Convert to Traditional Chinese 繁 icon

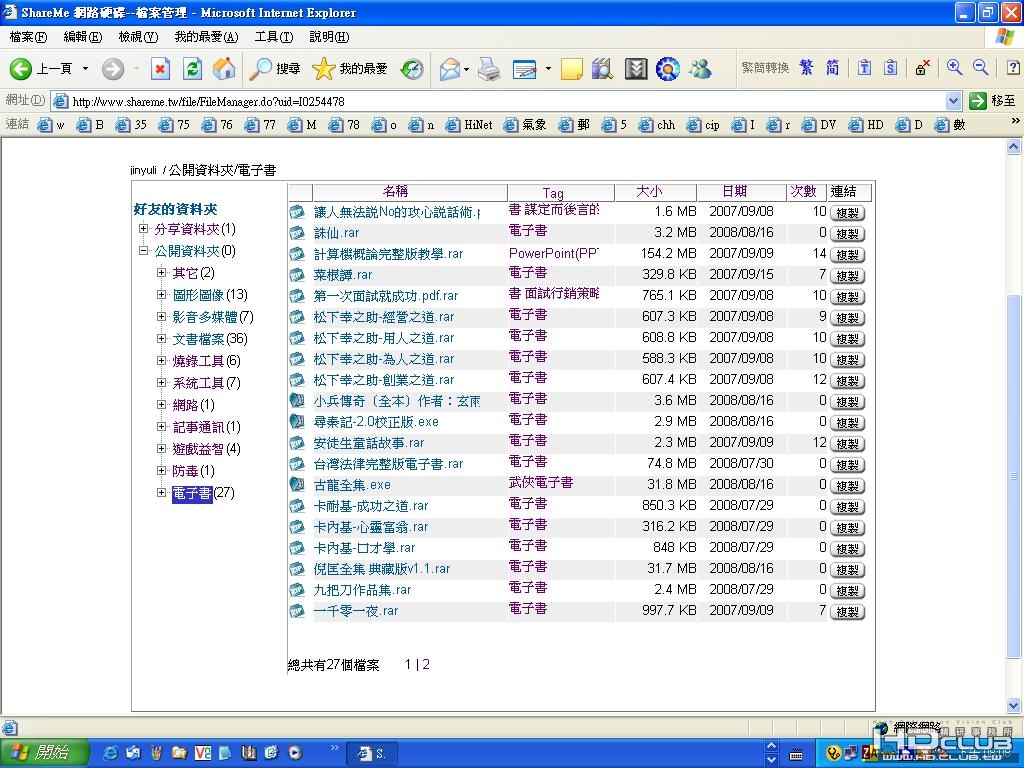coord(807,67)
